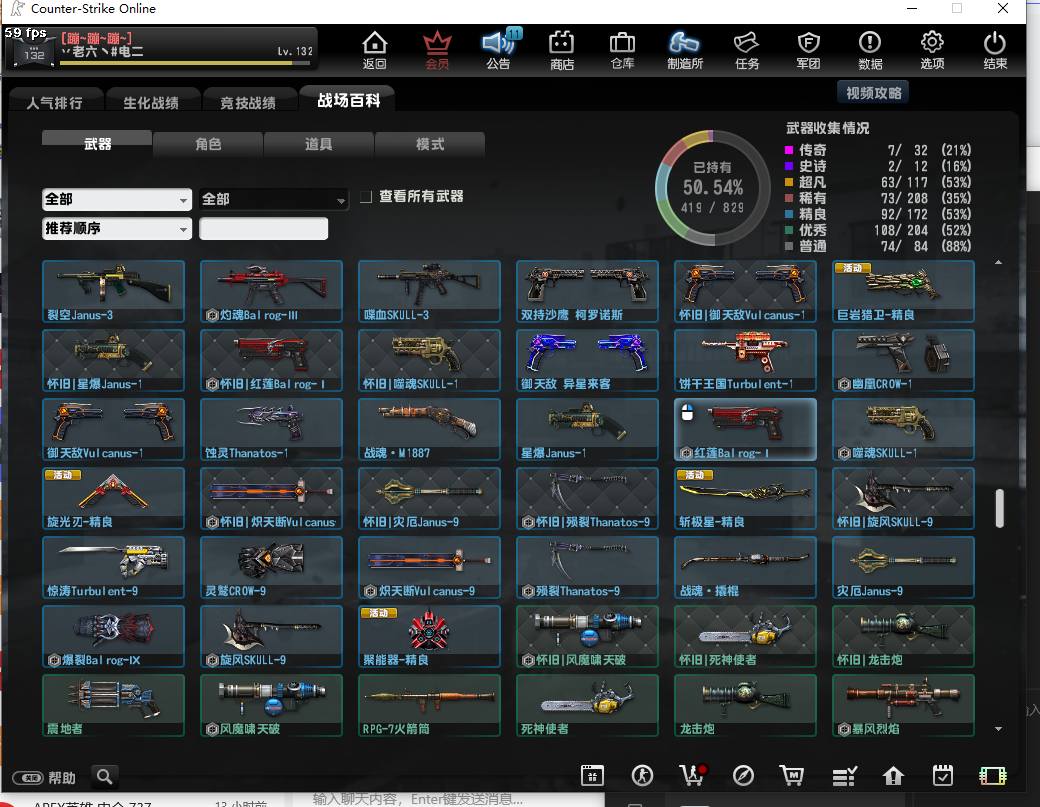This screenshot has height=807, width=1040.
Task: Select the RPG-7火箭筒 weapon card
Action: (x=429, y=705)
